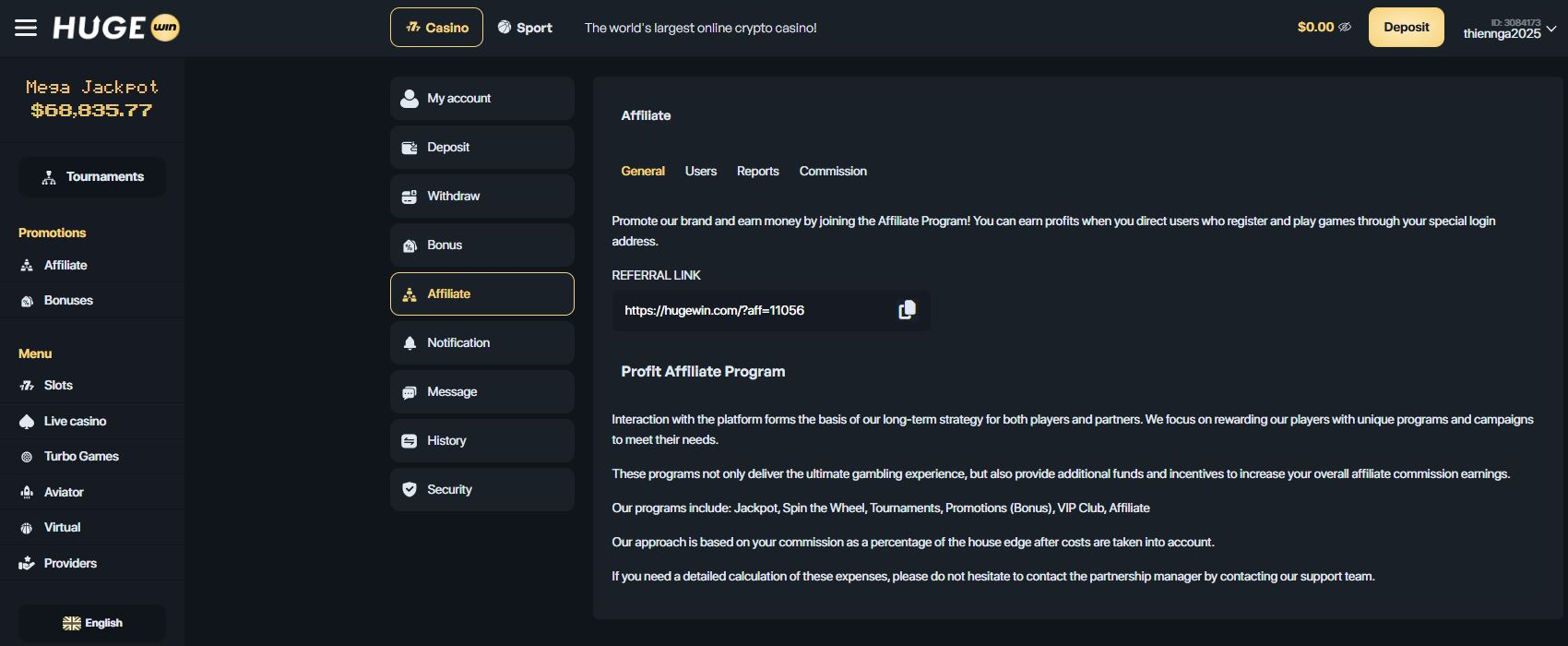Open Bonuses in the Promotions sidebar
Viewport: 1568px width, 646px height.
pyautogui.click(x=68, y=300)
